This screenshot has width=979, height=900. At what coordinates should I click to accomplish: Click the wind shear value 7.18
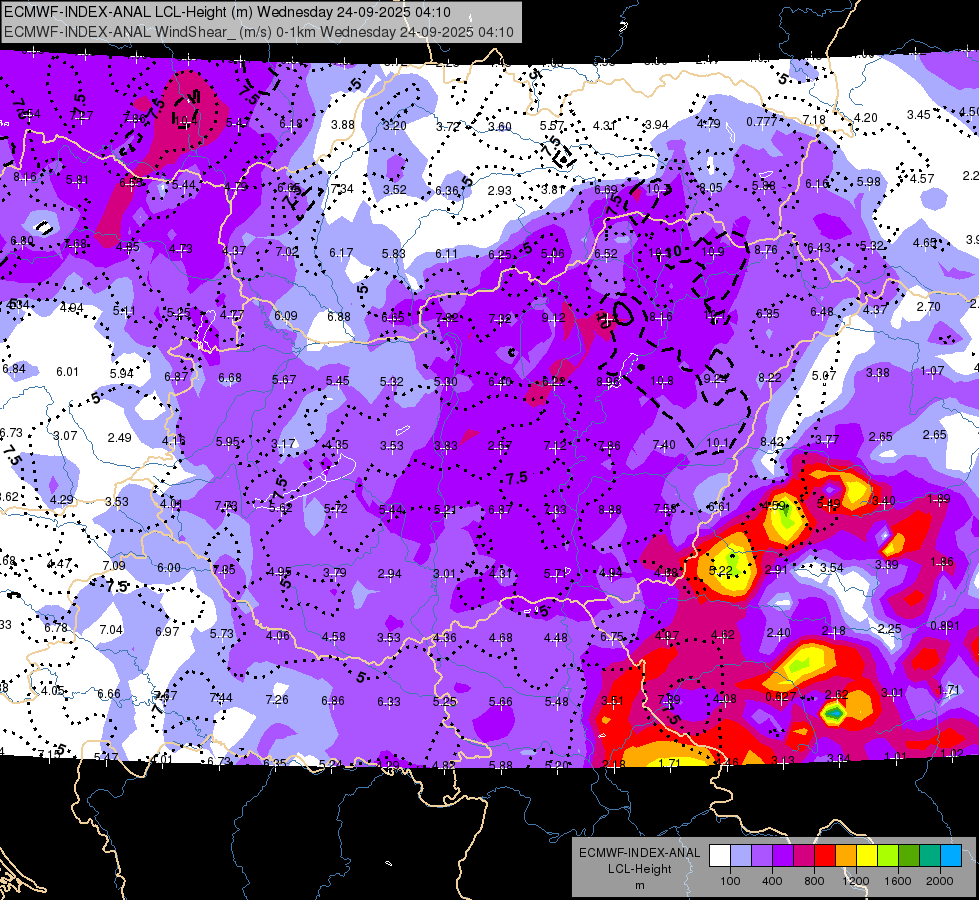click(814, 119)
